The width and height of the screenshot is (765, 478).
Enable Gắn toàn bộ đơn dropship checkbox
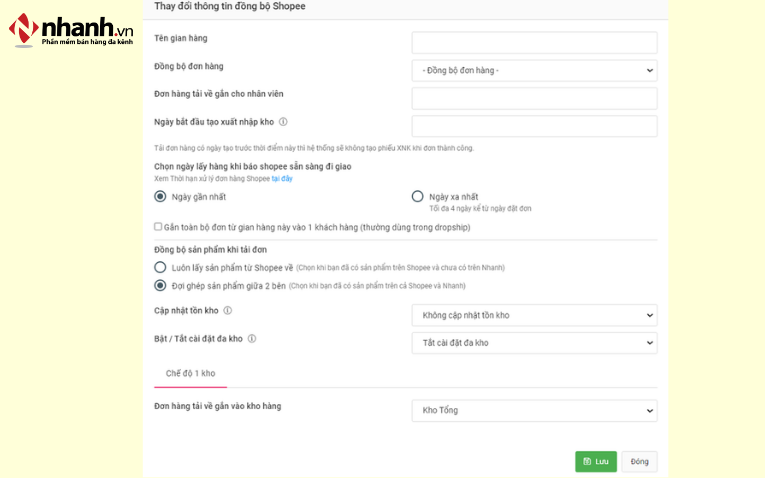pyautogui.click(x=158, y=227)
